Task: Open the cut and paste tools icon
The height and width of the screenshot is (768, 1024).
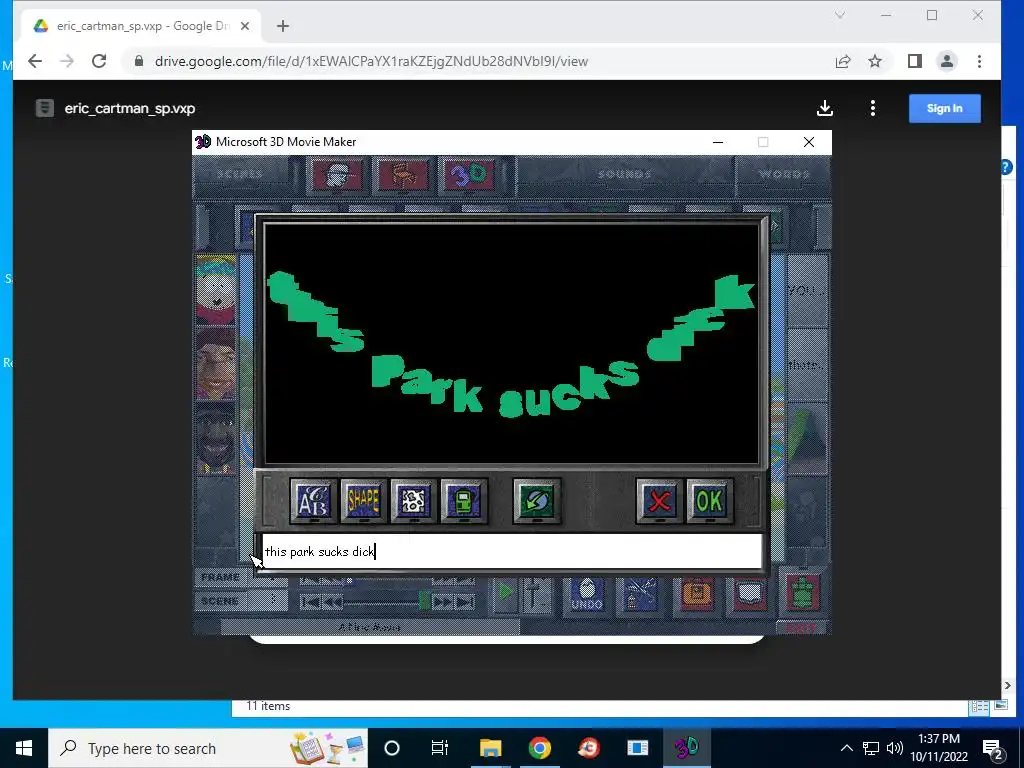Action: pos(641,594)
